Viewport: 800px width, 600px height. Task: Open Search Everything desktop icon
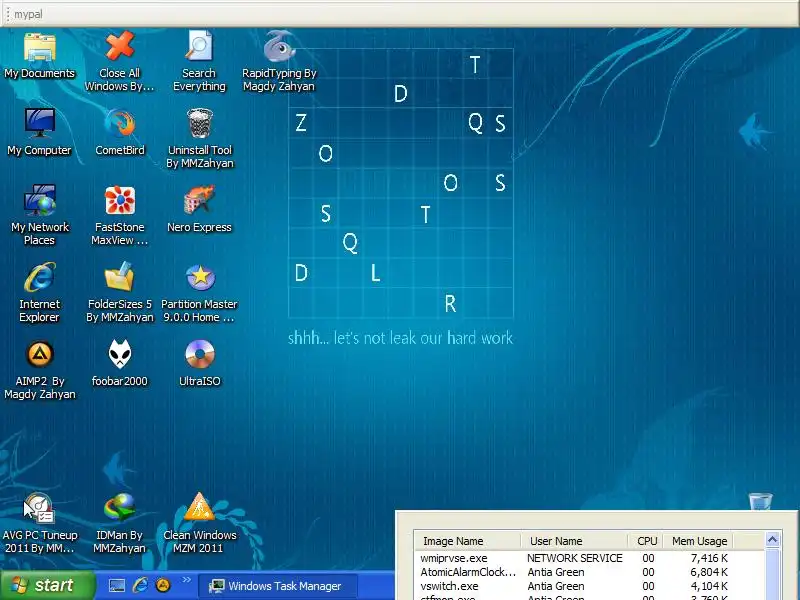(x=199, y=61)
